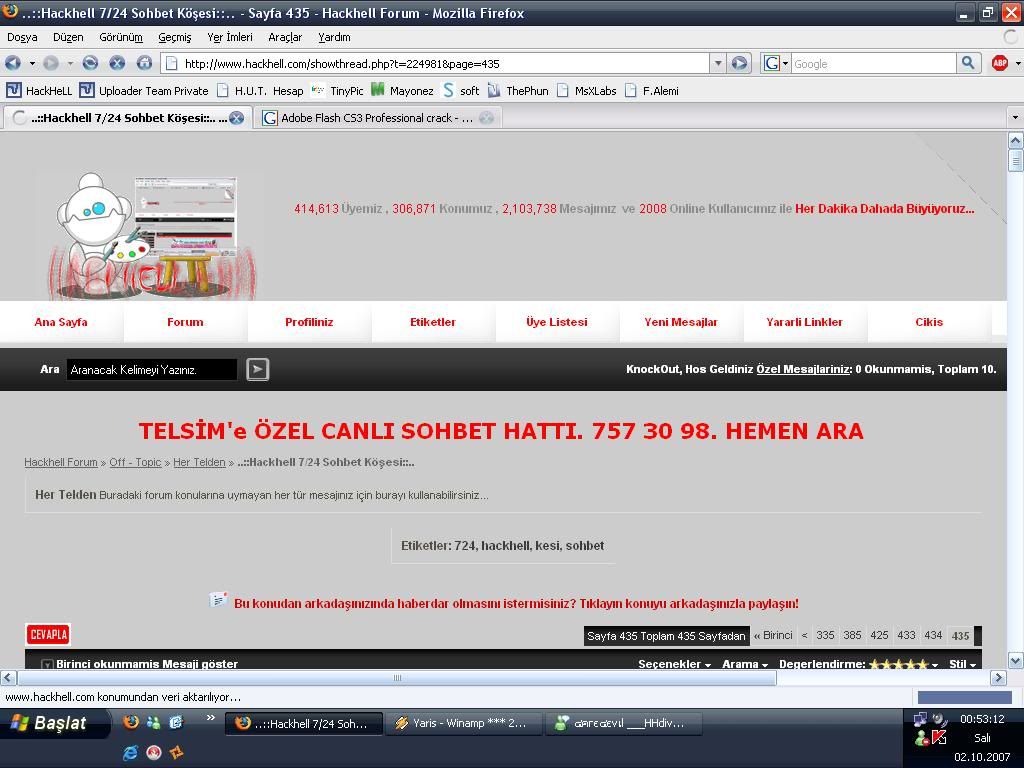The width and height of the screenshot is (1024, 768).
Task: Go to the Ana Sayfa page
Action: [61, 322]
